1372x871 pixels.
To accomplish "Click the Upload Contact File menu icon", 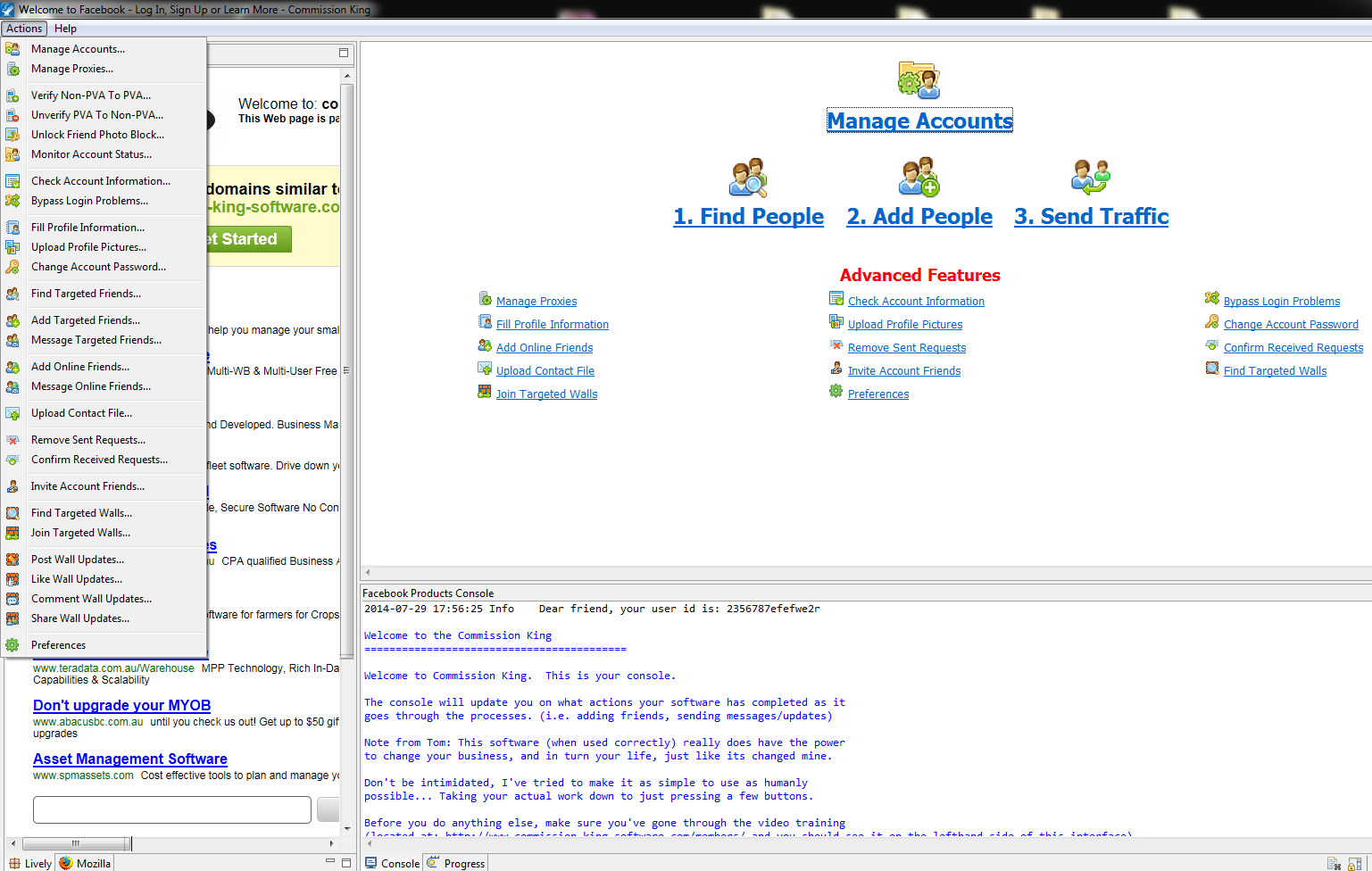I will click(12, 413).
